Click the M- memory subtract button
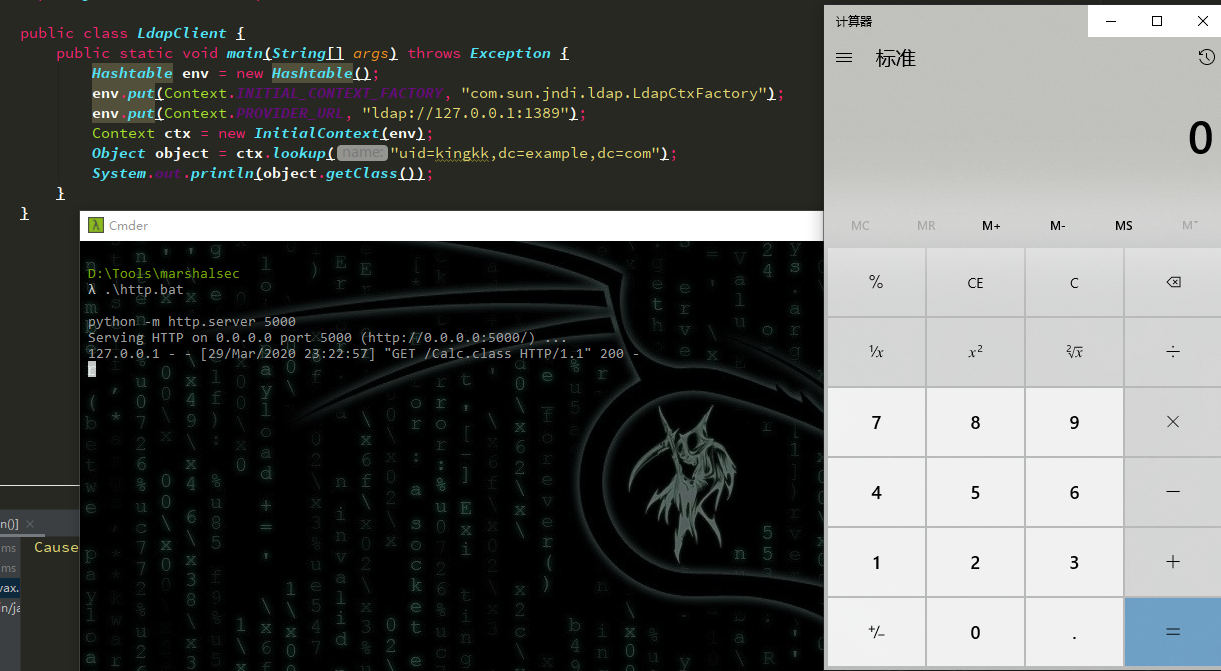The height and width of the screenshot is (671, 1221). coord(1057,225)
